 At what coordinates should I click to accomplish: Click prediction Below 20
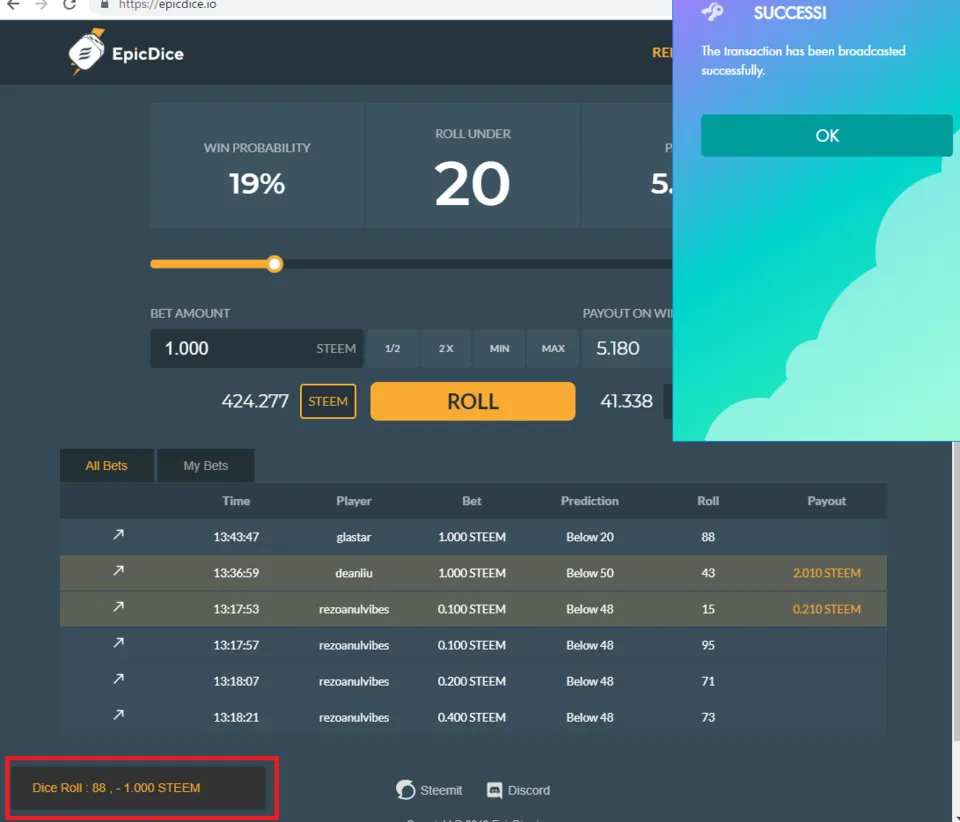coord(590,537)
